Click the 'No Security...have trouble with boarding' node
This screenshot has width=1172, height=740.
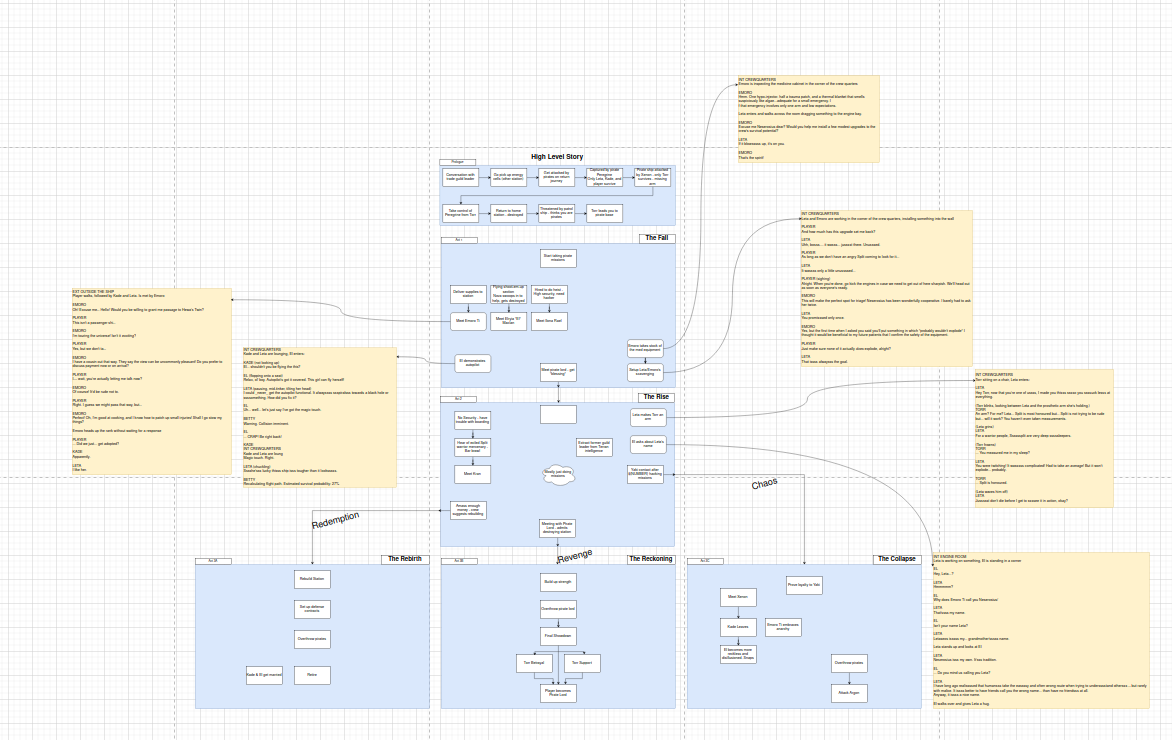tap(472, 420)
